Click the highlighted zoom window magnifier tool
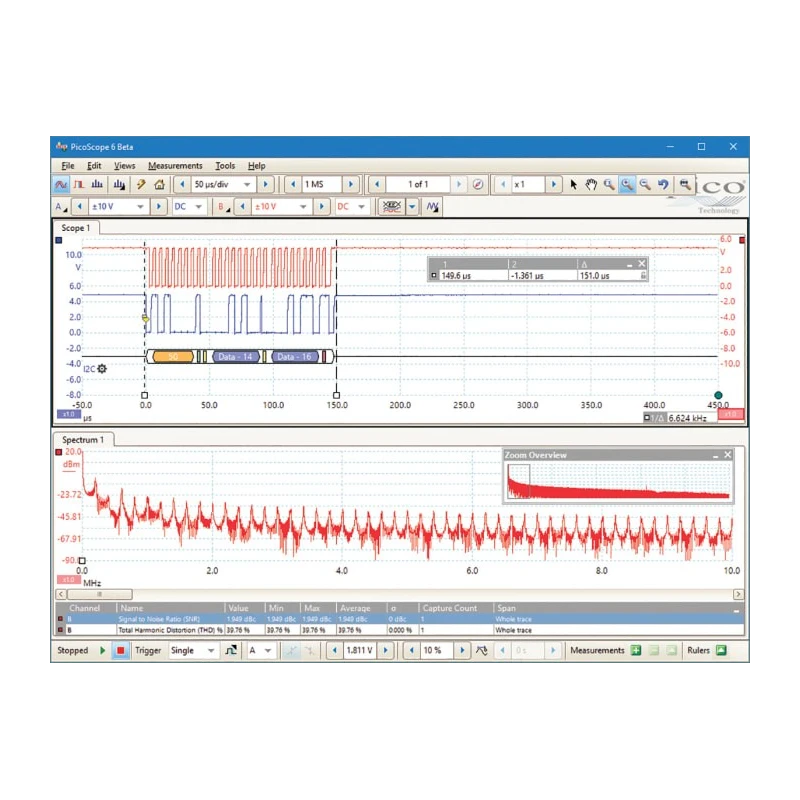800x800 pixels. 627,185
